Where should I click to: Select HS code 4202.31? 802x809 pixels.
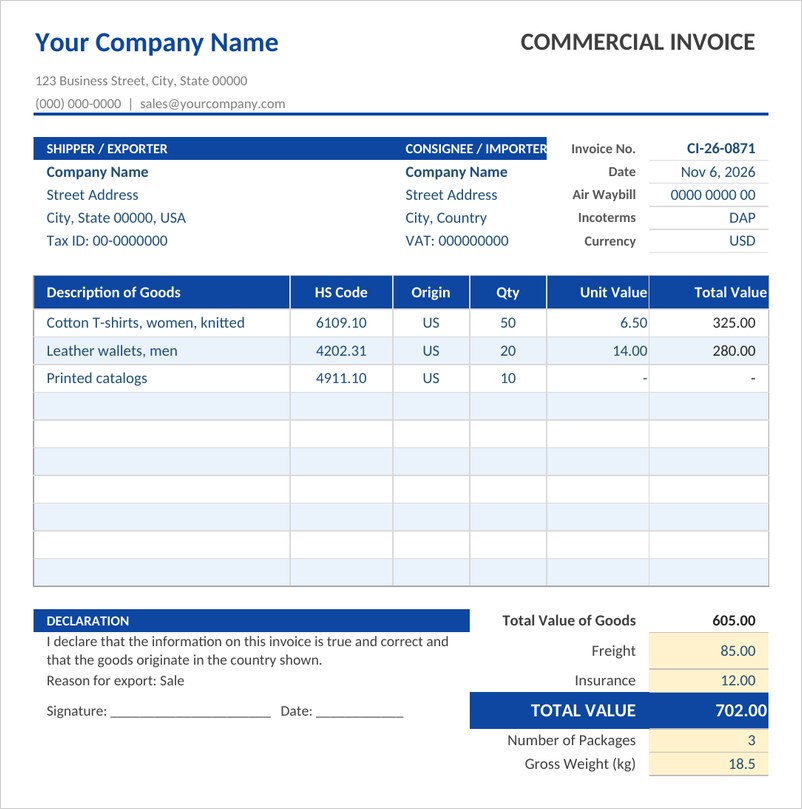click(341, 351)
